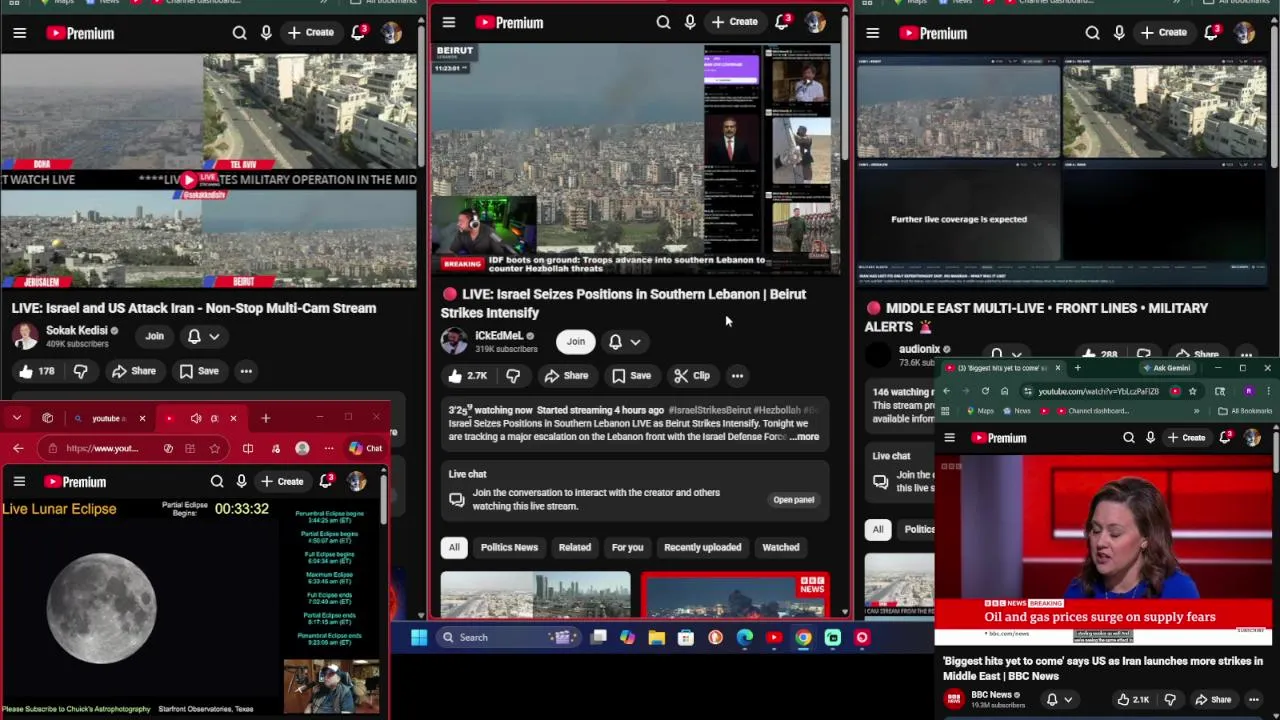Open Edge profile avatar
The image size is (1280, 720).
(302, 449)
